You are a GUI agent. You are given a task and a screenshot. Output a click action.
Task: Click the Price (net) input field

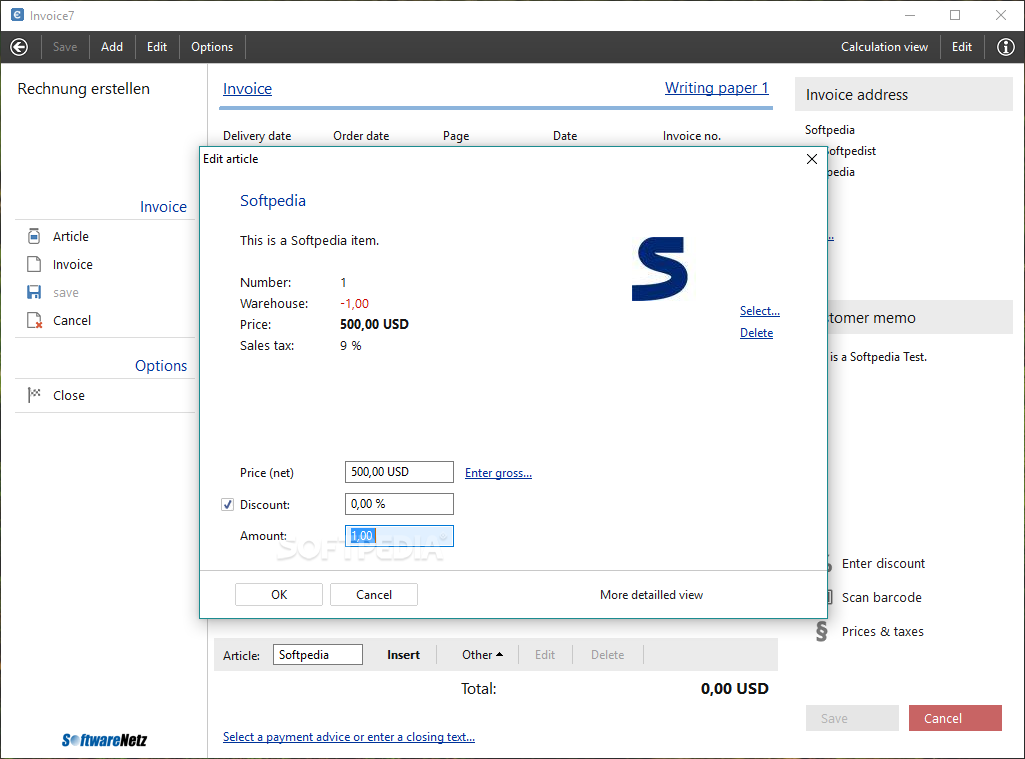pos(399,472)
